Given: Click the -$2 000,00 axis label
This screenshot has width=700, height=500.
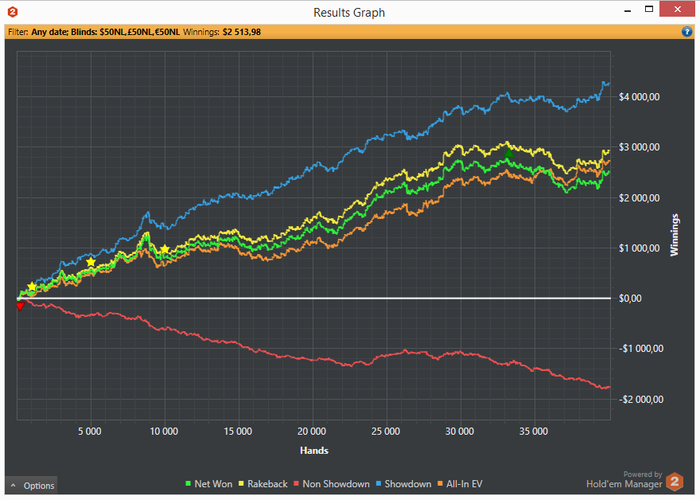Looking at the screenshot, I should coord(641,400).
